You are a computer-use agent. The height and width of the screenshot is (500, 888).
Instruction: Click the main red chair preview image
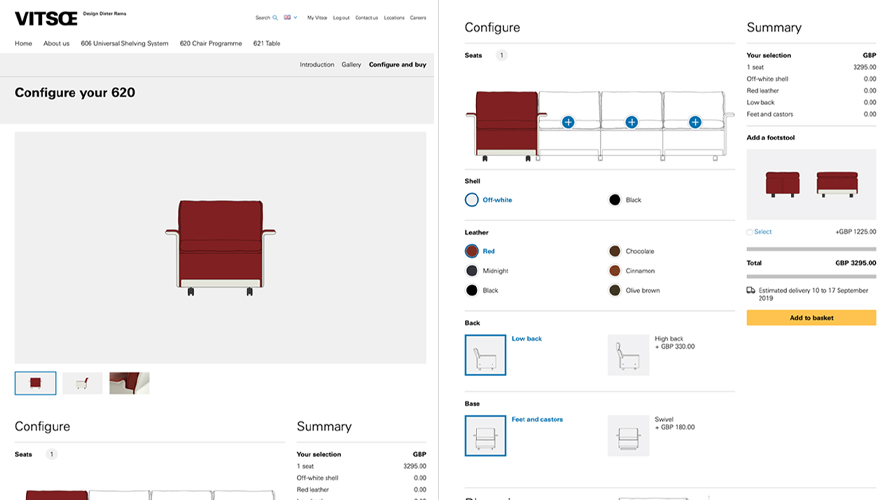click(x=220, y=247)
